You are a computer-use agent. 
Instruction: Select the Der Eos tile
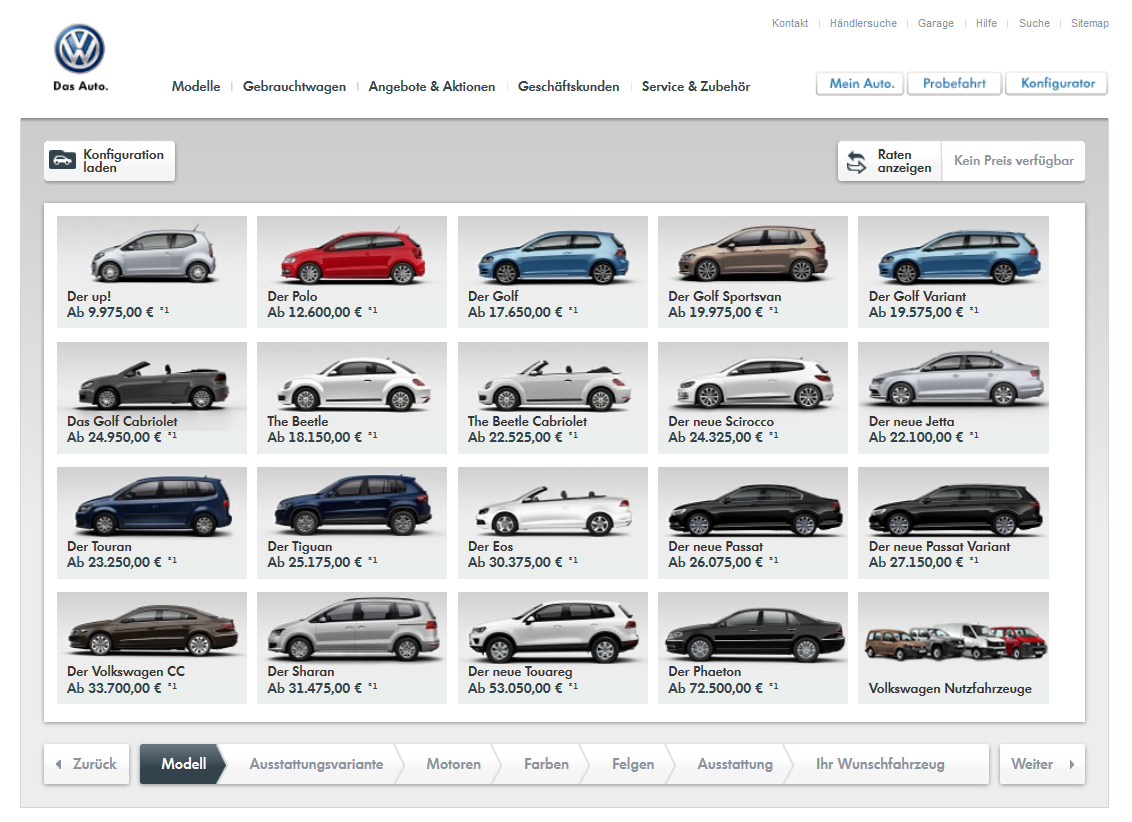[552, 523]
